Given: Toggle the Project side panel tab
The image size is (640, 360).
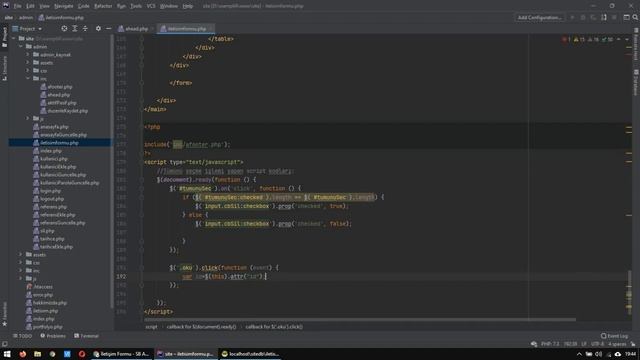Looking at the screenshot, I should (4, 37).
